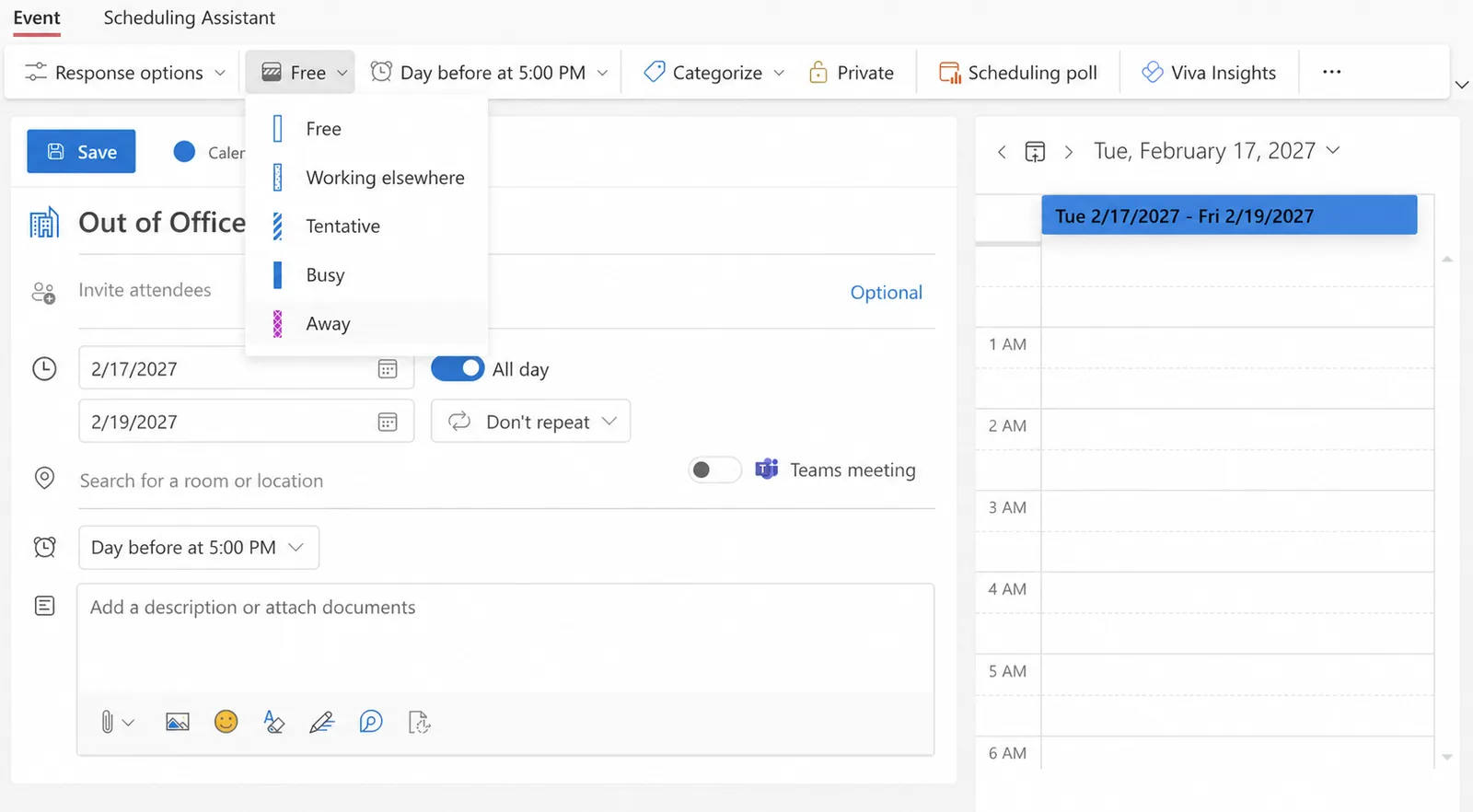Switch to the Scheduling Assistant tab
This screenshot has height=812, width=1473.
pyautogui.click(x=189, y=18)
